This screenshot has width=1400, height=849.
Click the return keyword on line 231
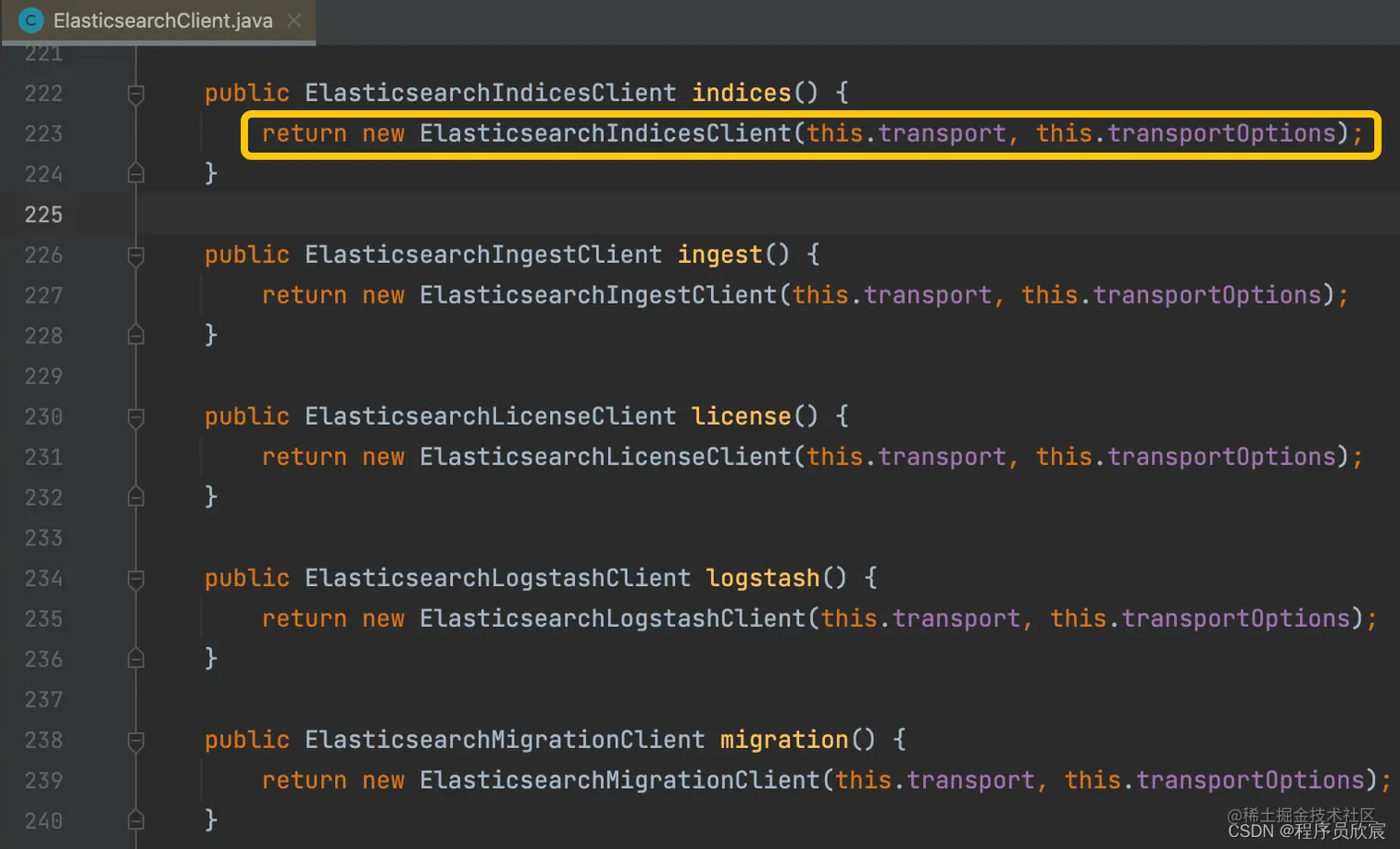pyautogui.click(x=305, y=457)
